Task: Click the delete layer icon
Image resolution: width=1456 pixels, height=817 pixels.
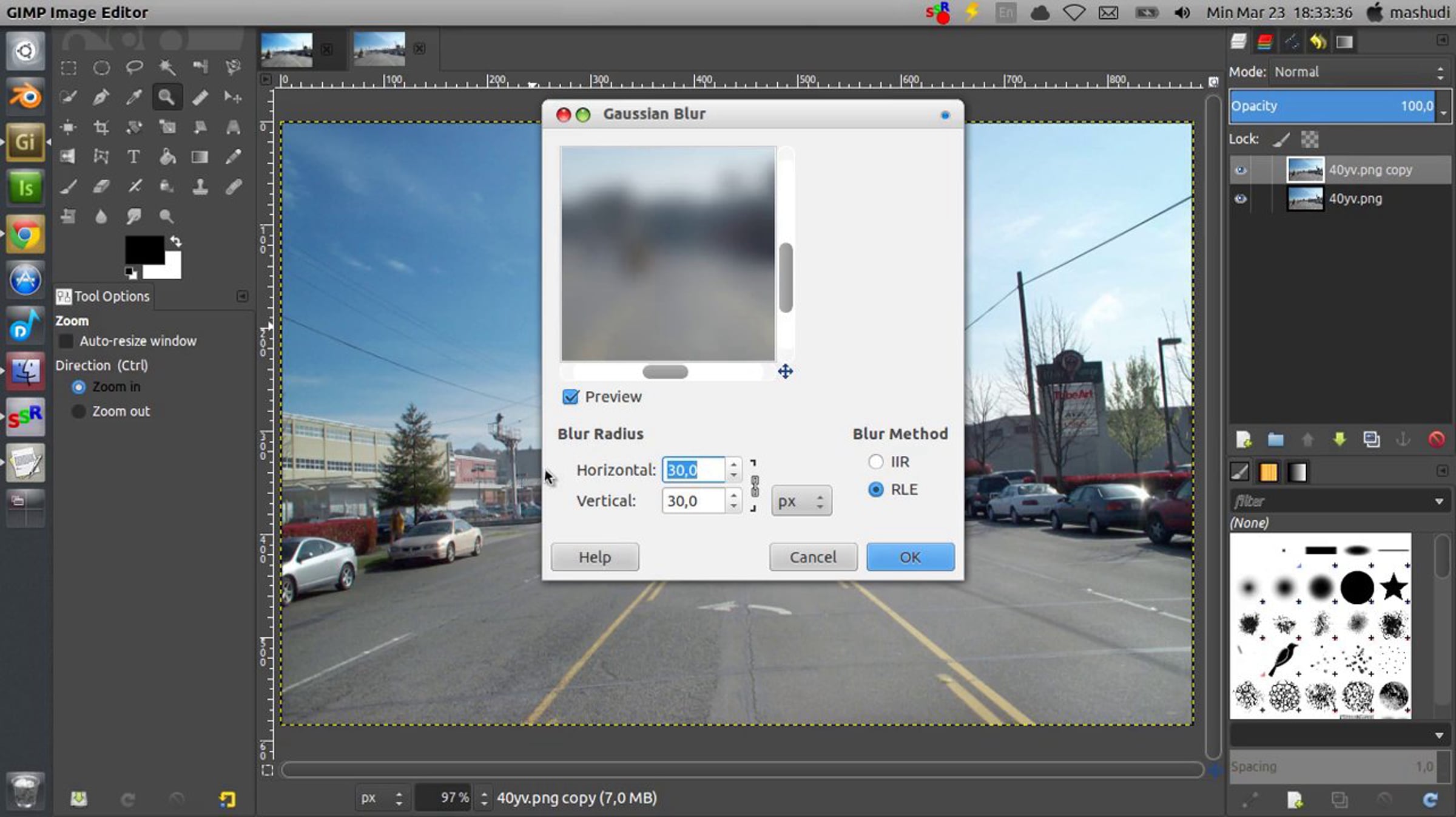Action: pyautogui.click(x=1436, y=439)
